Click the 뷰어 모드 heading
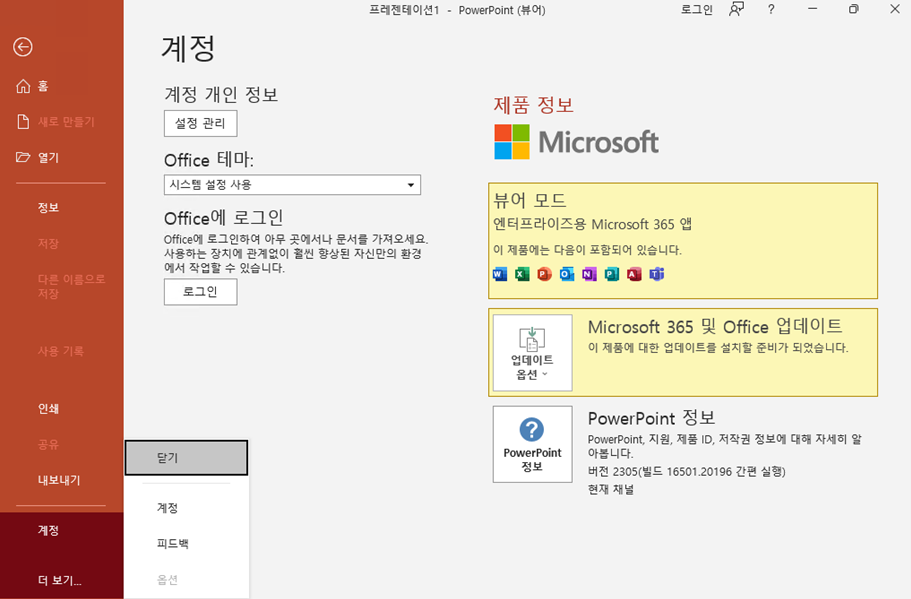Viewport: 911px width, 599px height. pos(530,200)
